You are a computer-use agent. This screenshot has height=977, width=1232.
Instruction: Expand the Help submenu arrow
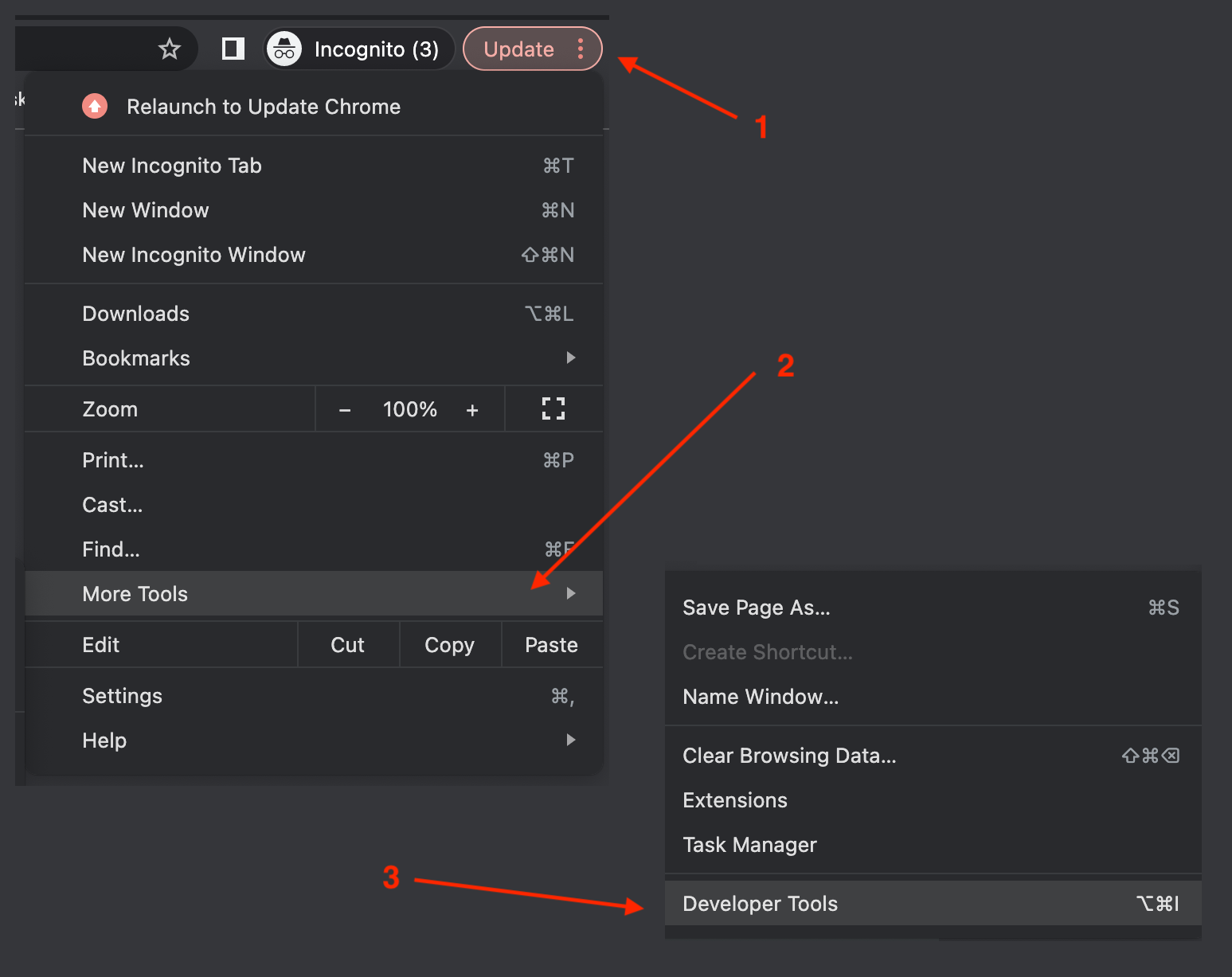[570, 741]
